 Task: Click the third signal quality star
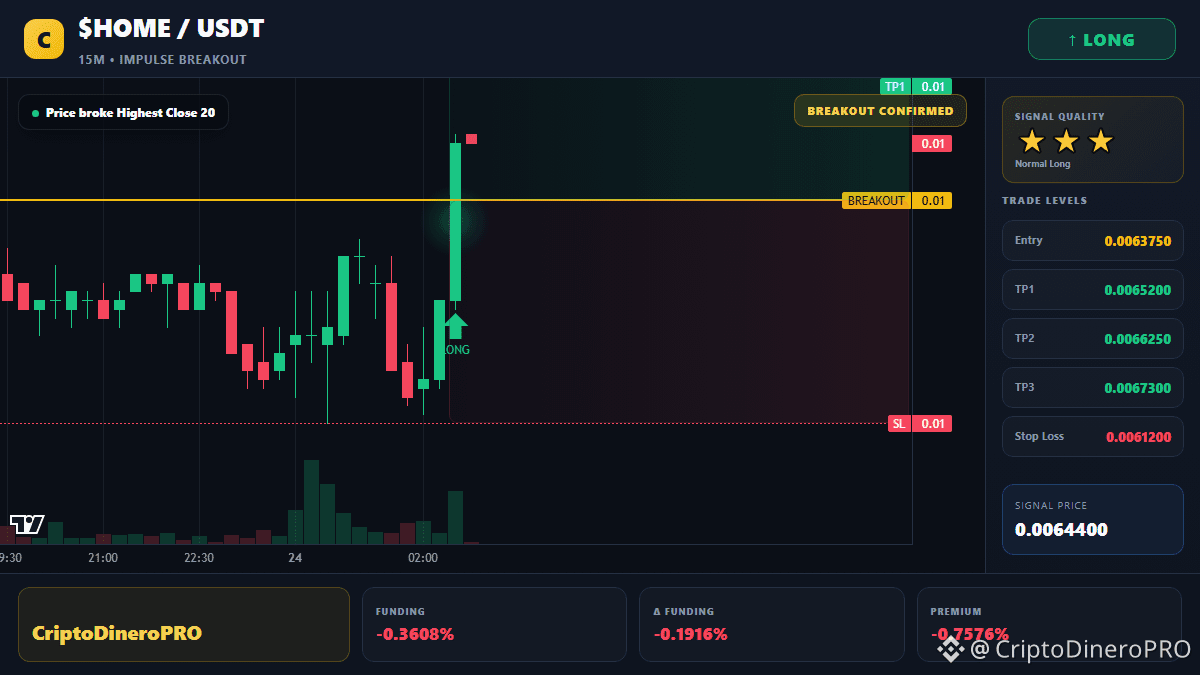point(1100,141)
